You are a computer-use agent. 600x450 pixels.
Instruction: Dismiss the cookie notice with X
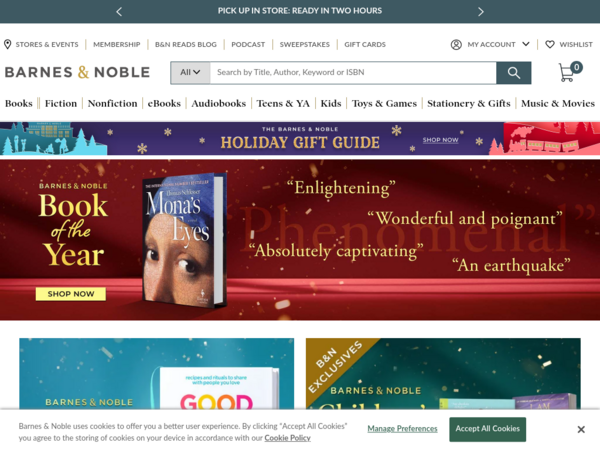(581, 430)
